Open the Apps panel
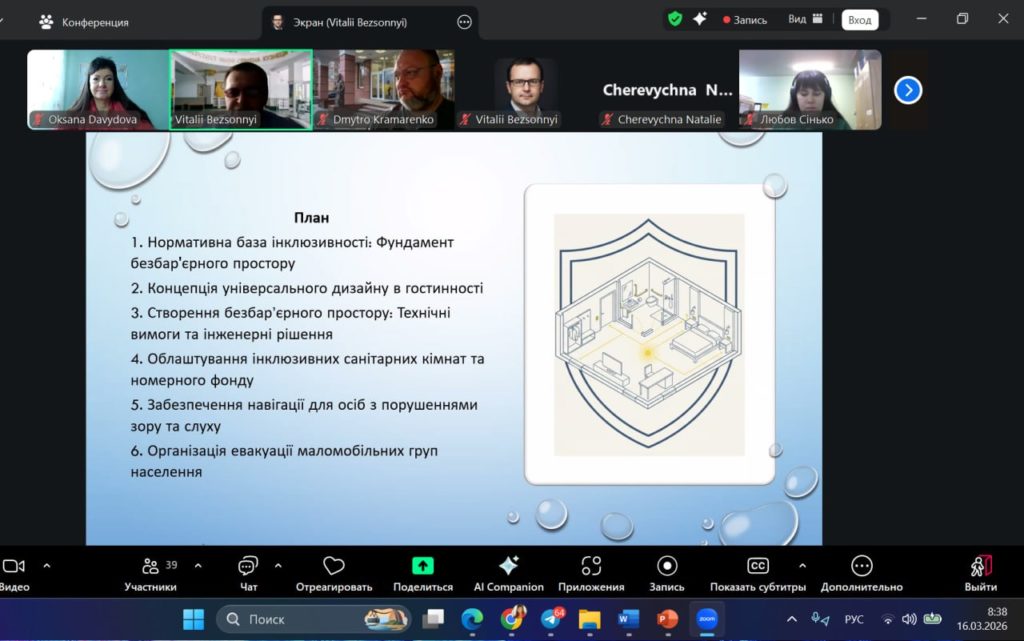 [x=591, y=573]
